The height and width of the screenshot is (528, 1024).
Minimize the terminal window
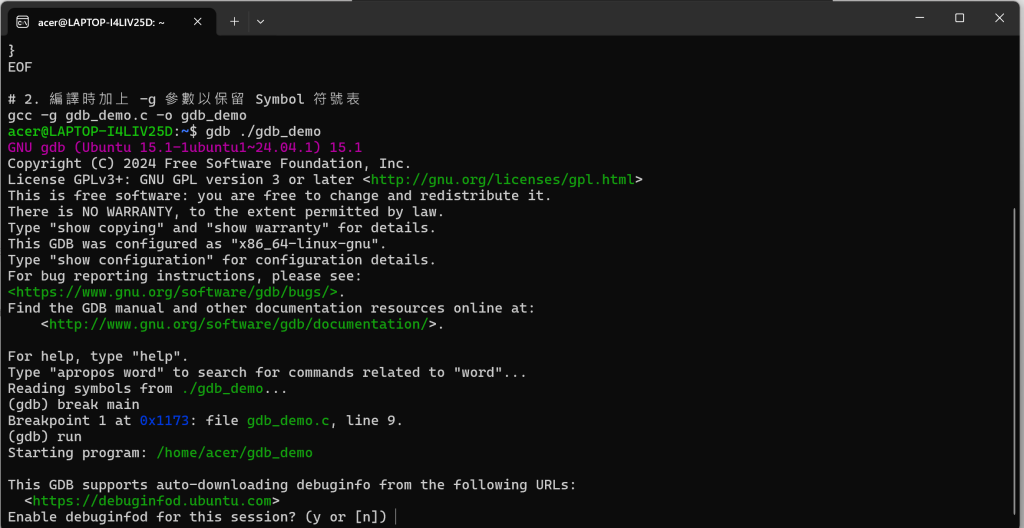[920, 18]
